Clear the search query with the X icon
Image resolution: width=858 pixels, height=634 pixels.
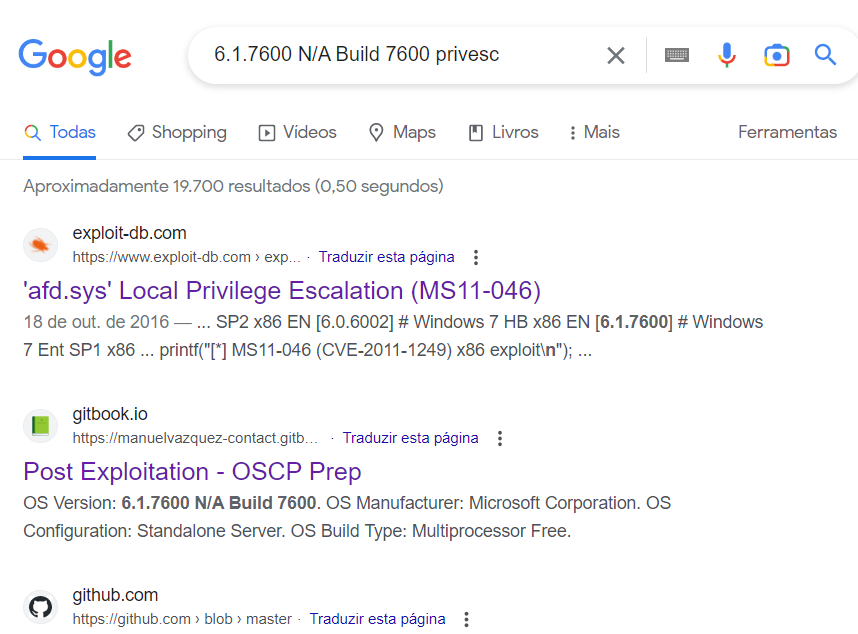pos(616,55)
